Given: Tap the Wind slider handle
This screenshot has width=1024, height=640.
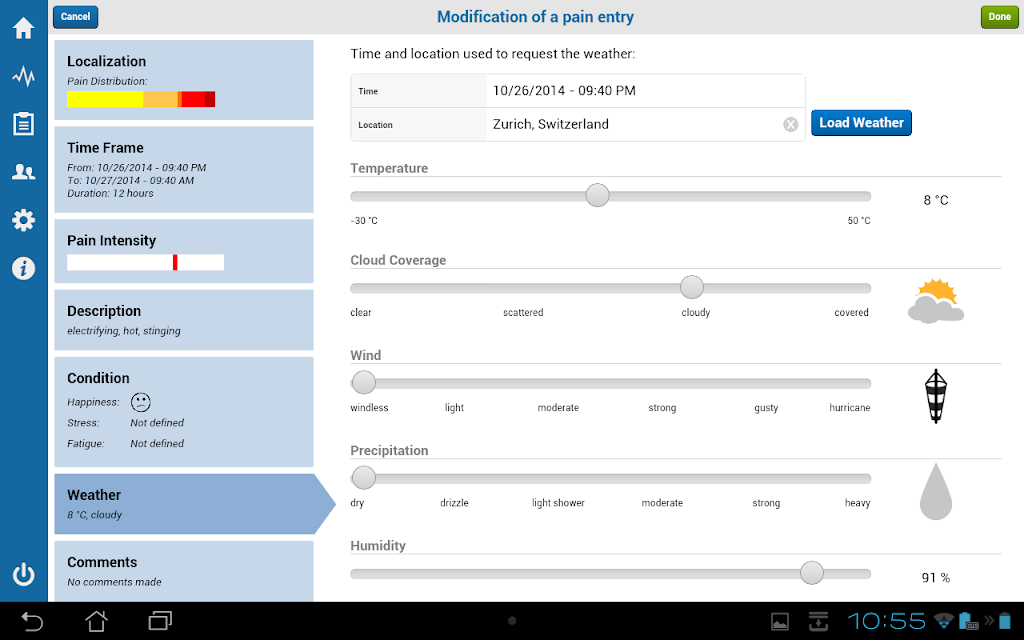Looking at the screenshot, I should pyautogui.click(x=363, y=382).
